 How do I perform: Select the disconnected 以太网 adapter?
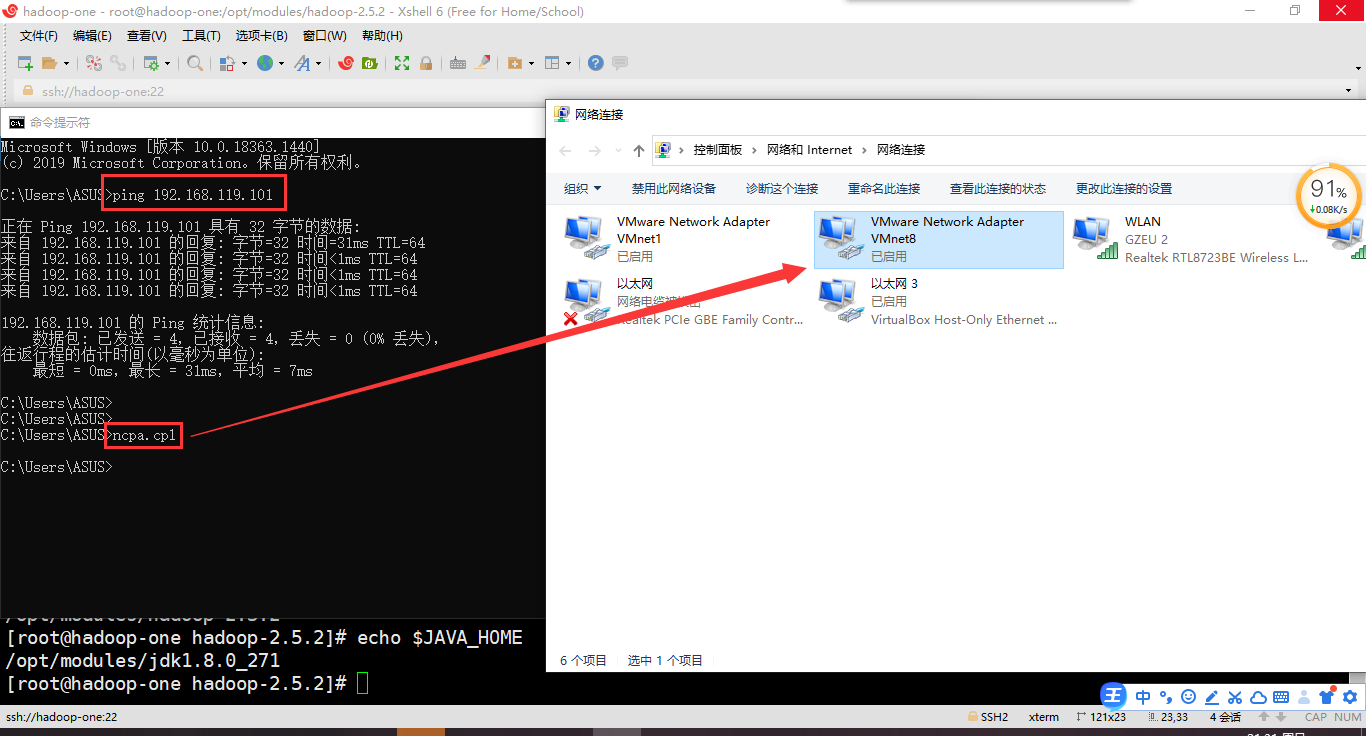(x=684, y=301)
